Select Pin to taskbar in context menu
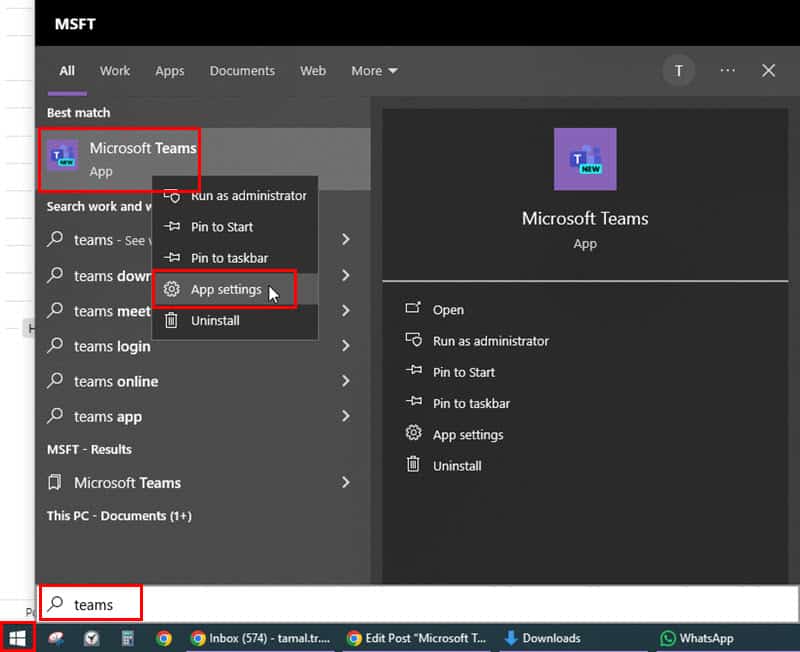 (235, 258)
